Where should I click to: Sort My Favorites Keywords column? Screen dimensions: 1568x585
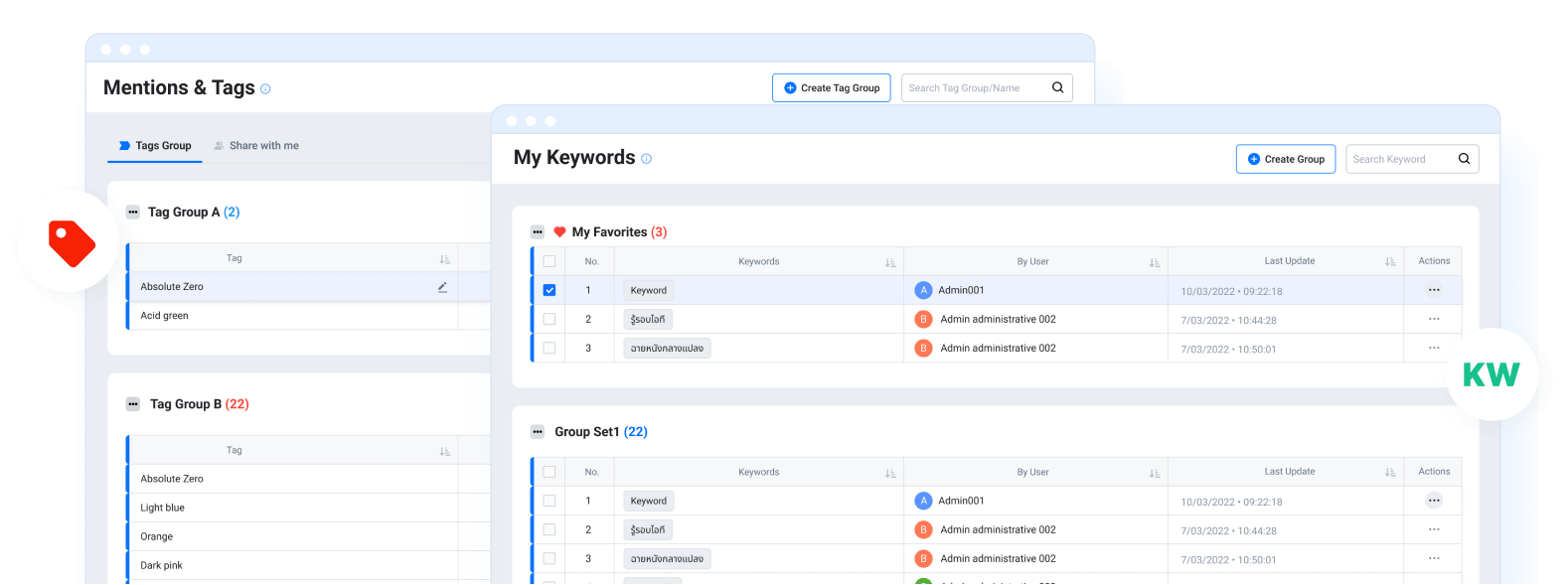coord(889,262)
